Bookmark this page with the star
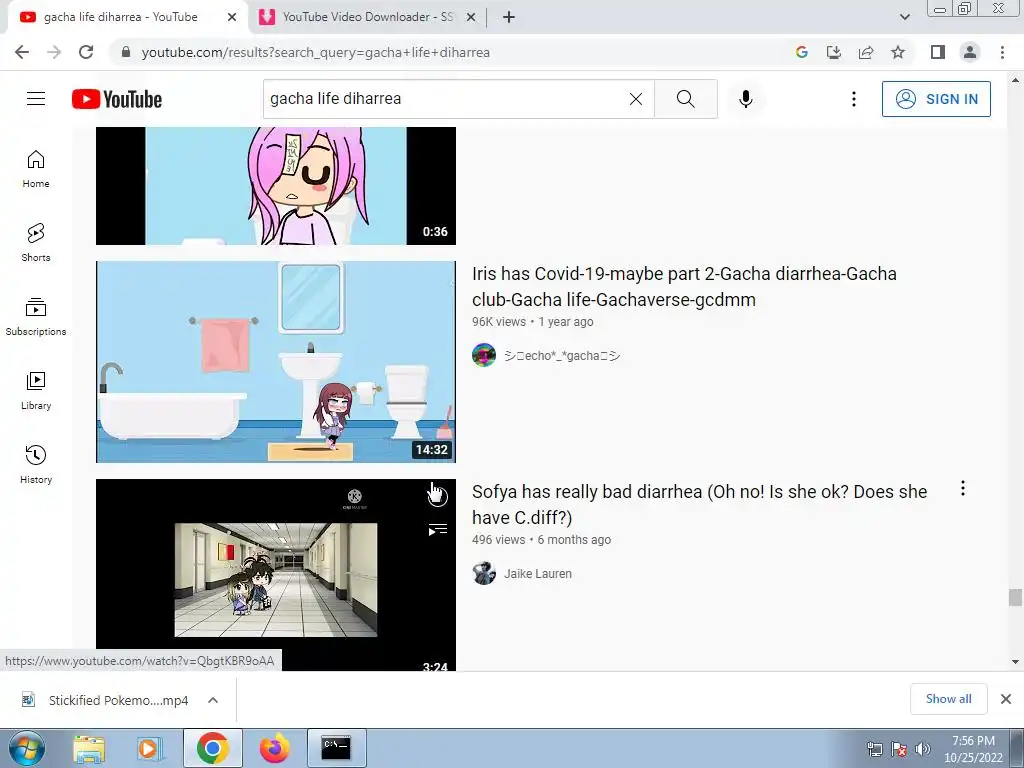The image size is (1024, 768). 898,52
